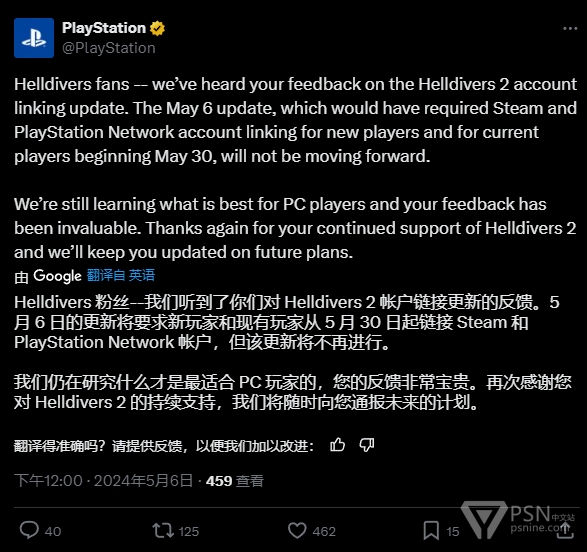
Task: Click the 40 replies count
Action: (x=53, y=531)
